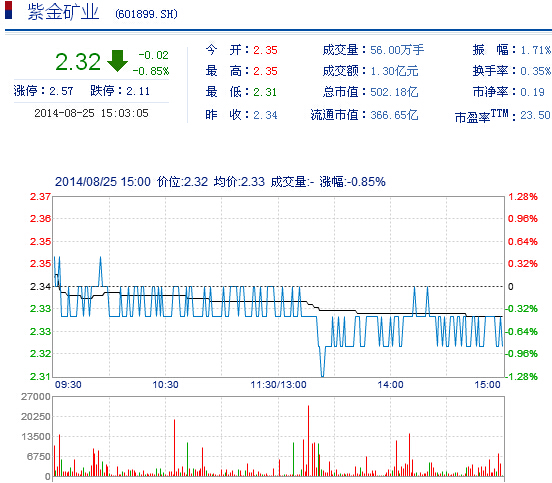
Task: Click the day low 最低 2.31
Action: [242, 92]
